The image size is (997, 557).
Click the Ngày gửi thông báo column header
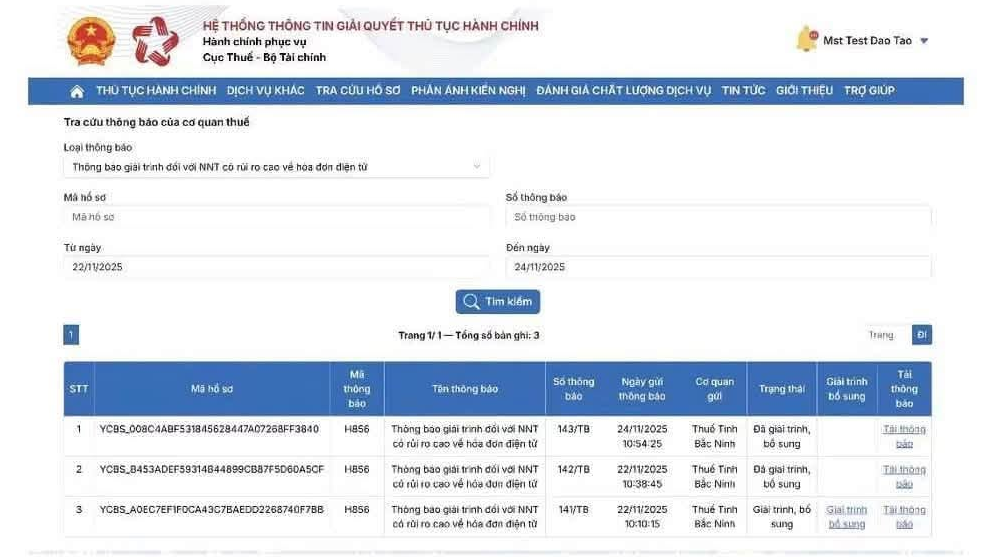coord(642,389)
